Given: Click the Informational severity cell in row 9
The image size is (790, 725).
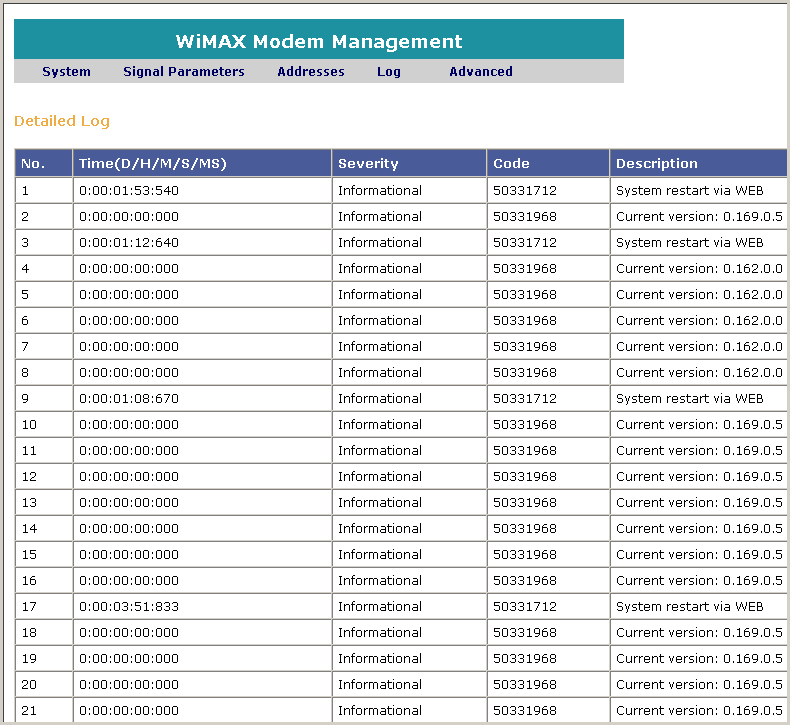Looking at the screenshot, I should point(380,398).
